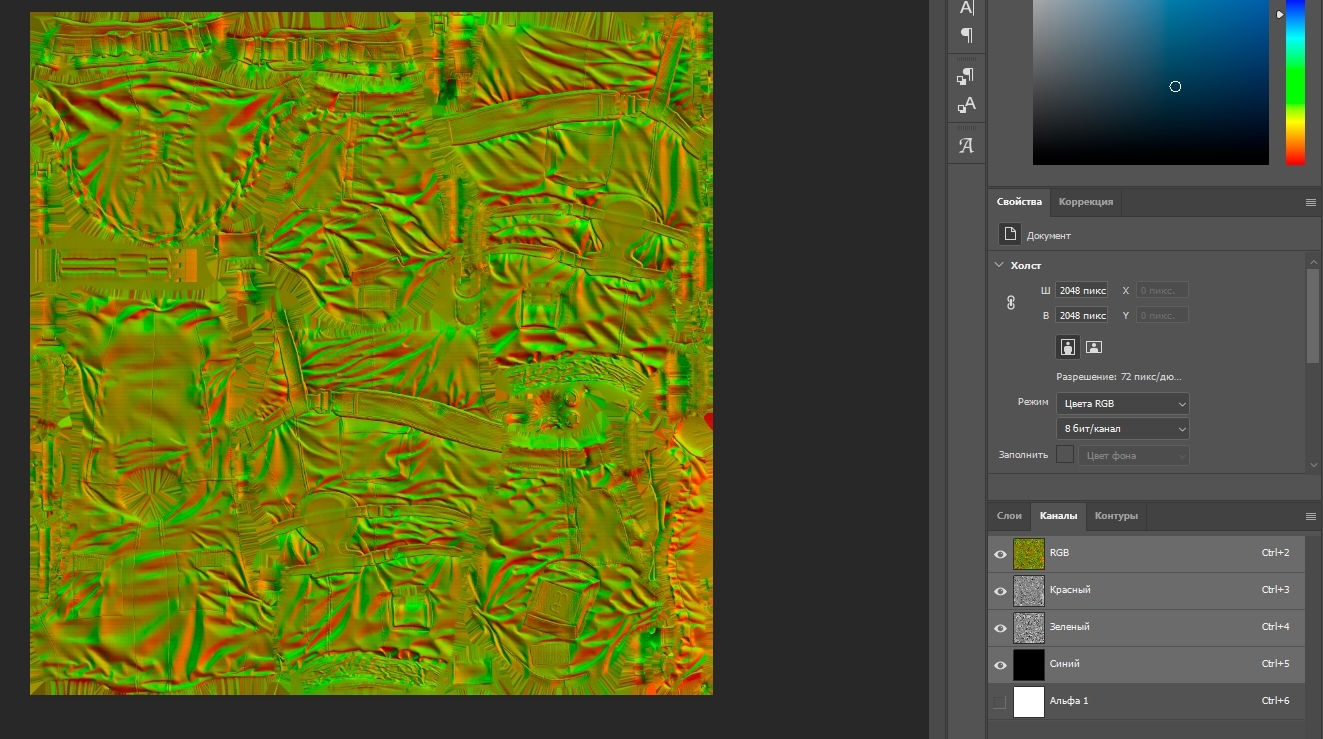Click the canvas Y position field
The height and width of the screenshot is (739, 1323).
1162,315
